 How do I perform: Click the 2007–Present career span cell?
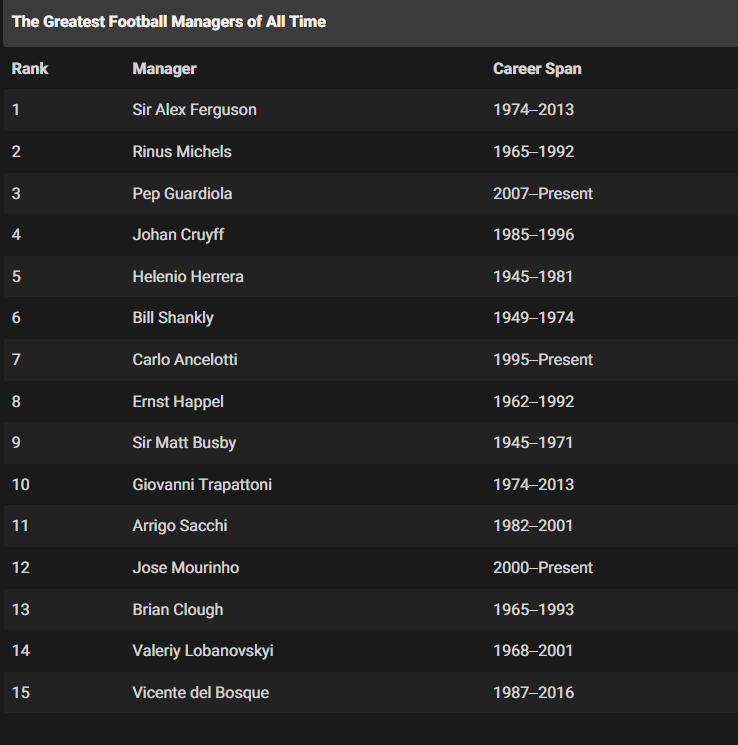(543, 194)
